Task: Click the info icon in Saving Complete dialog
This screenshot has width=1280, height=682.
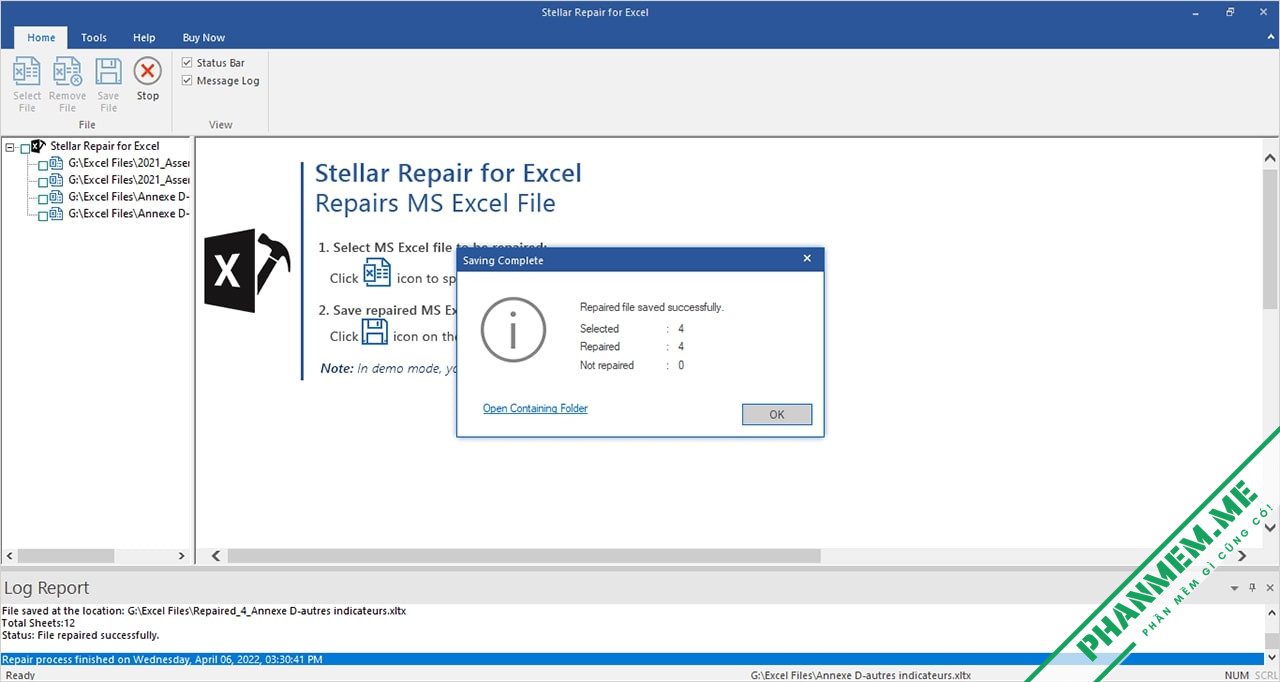Action: (x=513, y=330)
